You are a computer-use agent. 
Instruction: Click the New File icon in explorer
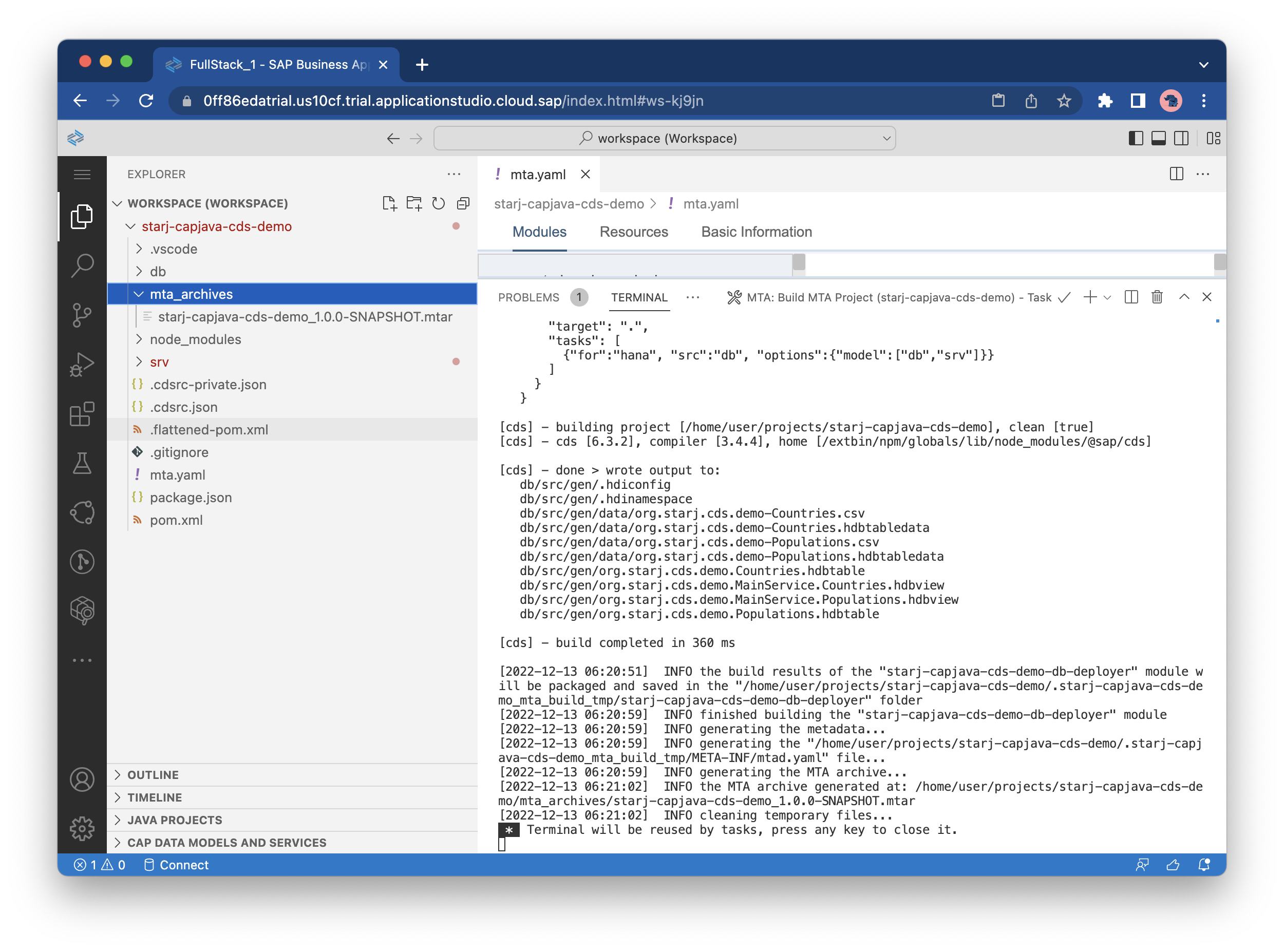pyautogui.click(x=389, y=203)
